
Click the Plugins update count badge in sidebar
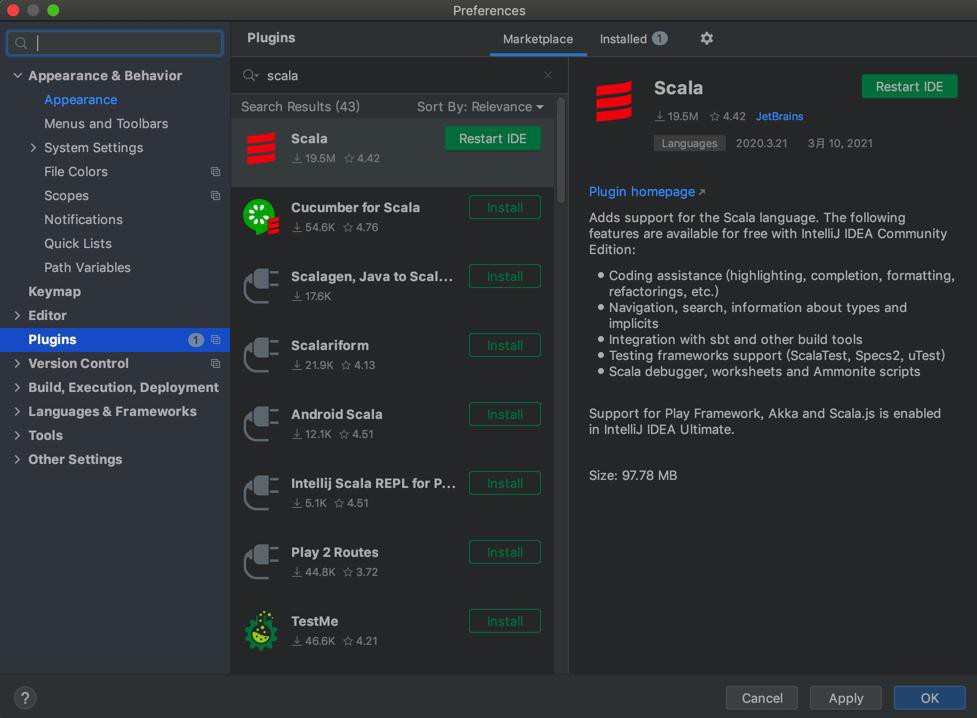(x=196, y=340)
